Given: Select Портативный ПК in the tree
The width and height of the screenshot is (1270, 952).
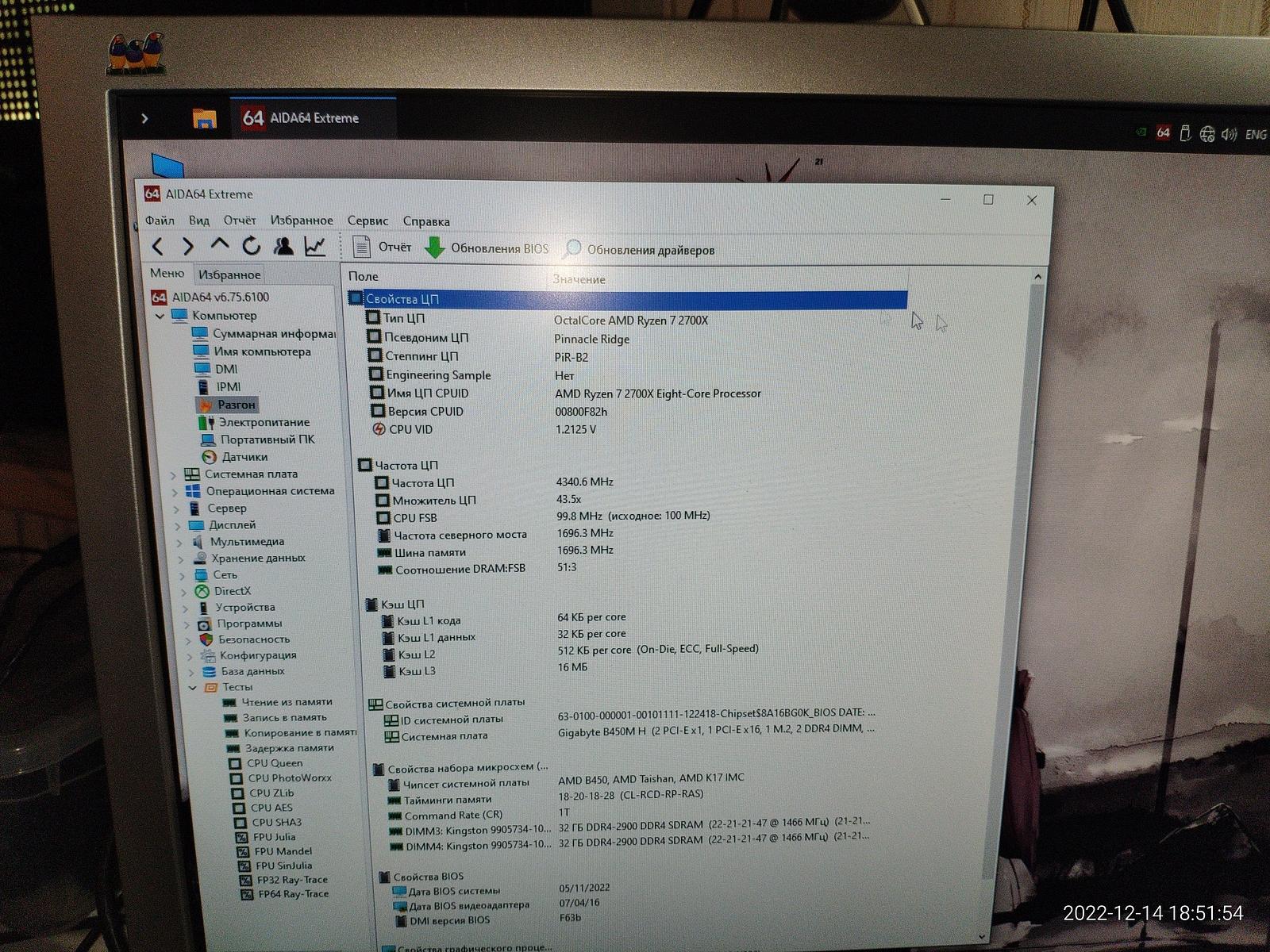Looking at the screenshot, I should point(257,440).
